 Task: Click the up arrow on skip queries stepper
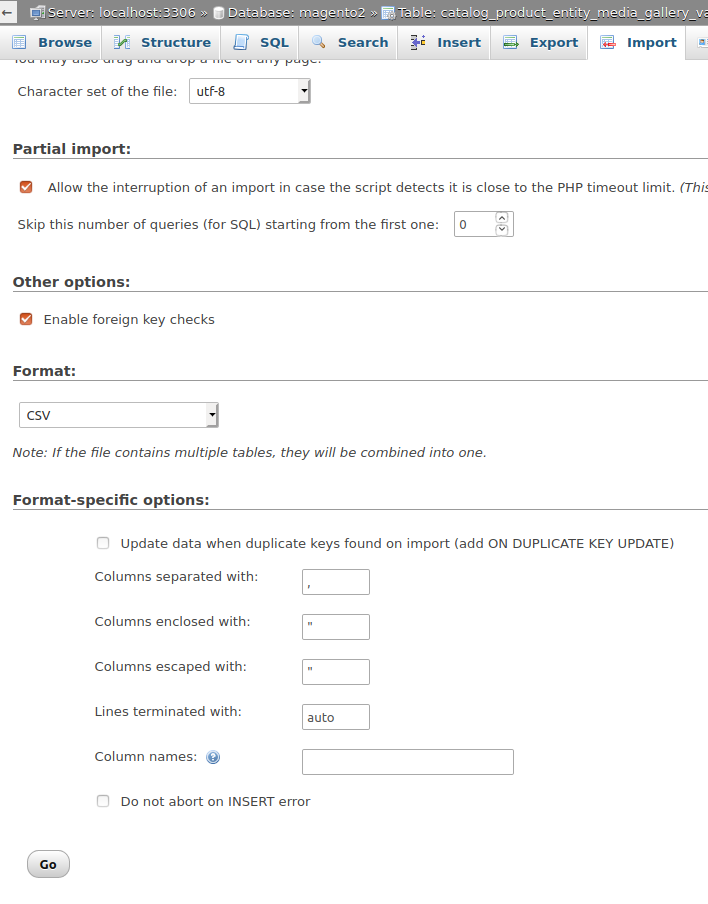pyautogui.click(x=503, y=218)
